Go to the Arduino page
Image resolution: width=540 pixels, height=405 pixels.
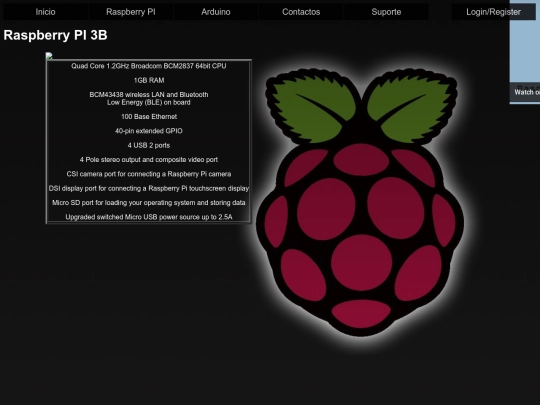pyautogui.click(x=216, y=12)
